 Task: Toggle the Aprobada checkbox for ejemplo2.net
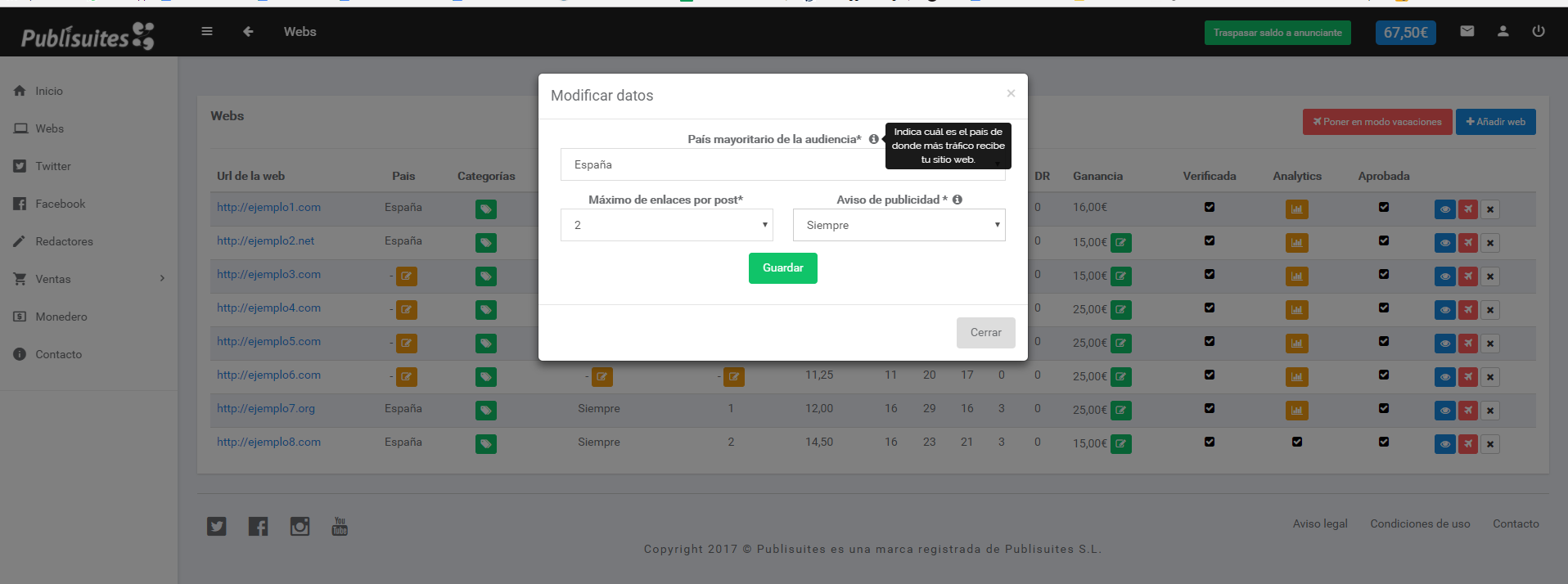point(1384,240)
